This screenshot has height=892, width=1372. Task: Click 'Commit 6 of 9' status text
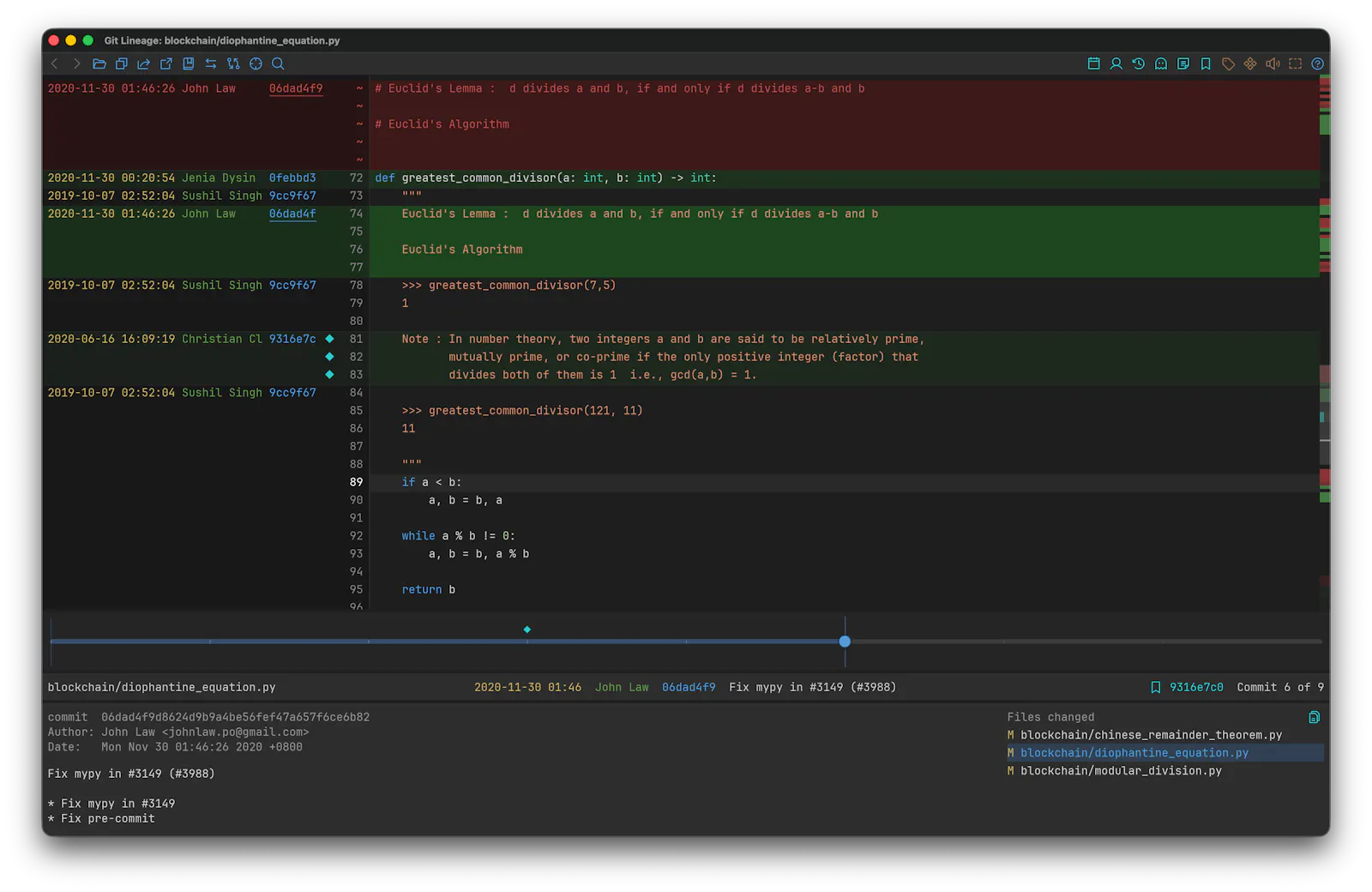tap(1280, 687)
